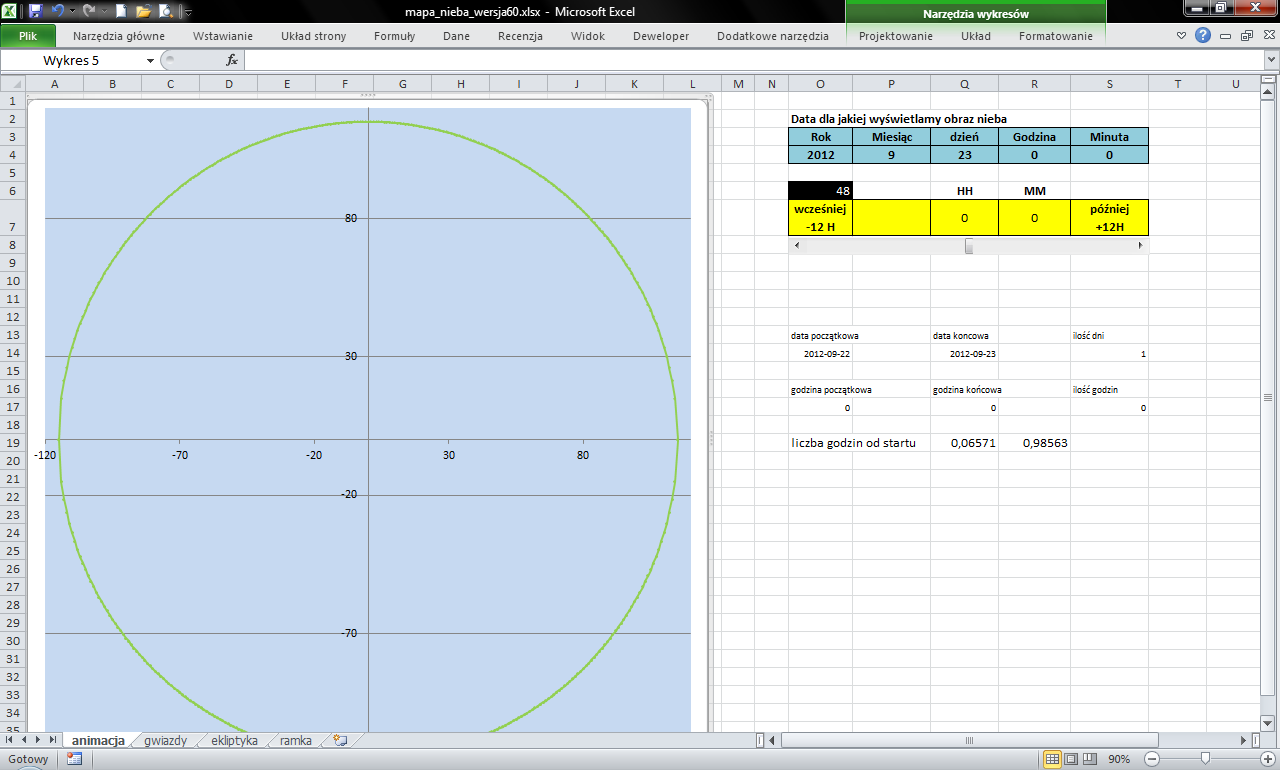Screen dimensions: 1280x770
Task: Switch to Normal view icon in status bar
Action: click(1052, 759)
